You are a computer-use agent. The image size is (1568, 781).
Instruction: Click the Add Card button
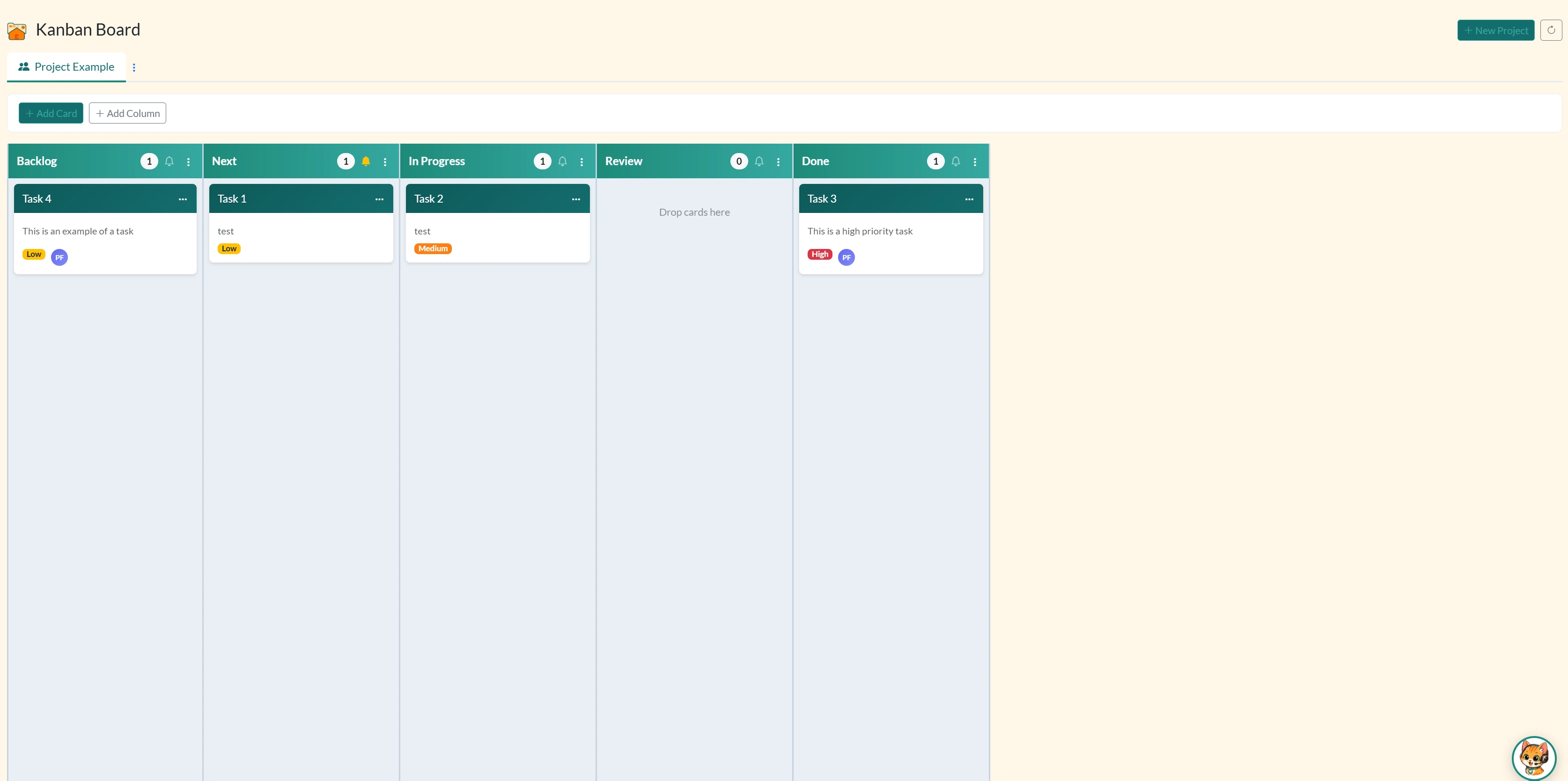(x=51, y=112)
